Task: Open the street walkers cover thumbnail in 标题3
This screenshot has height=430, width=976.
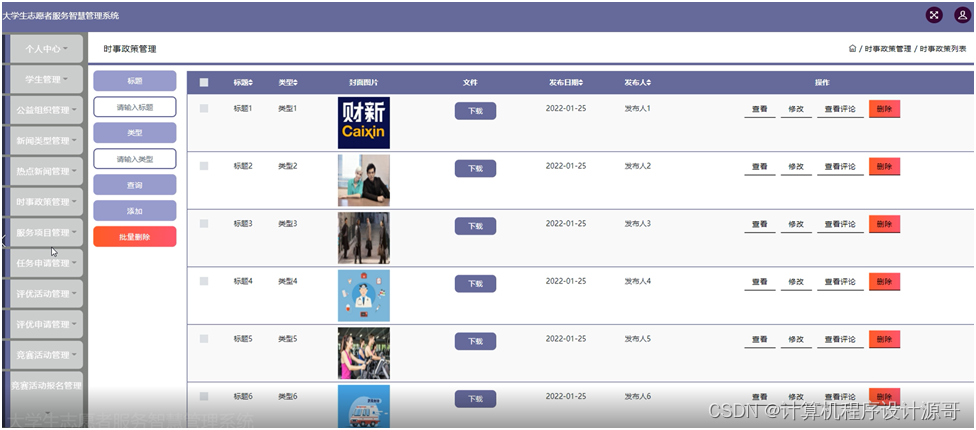Action: click(x=364, y=238)
